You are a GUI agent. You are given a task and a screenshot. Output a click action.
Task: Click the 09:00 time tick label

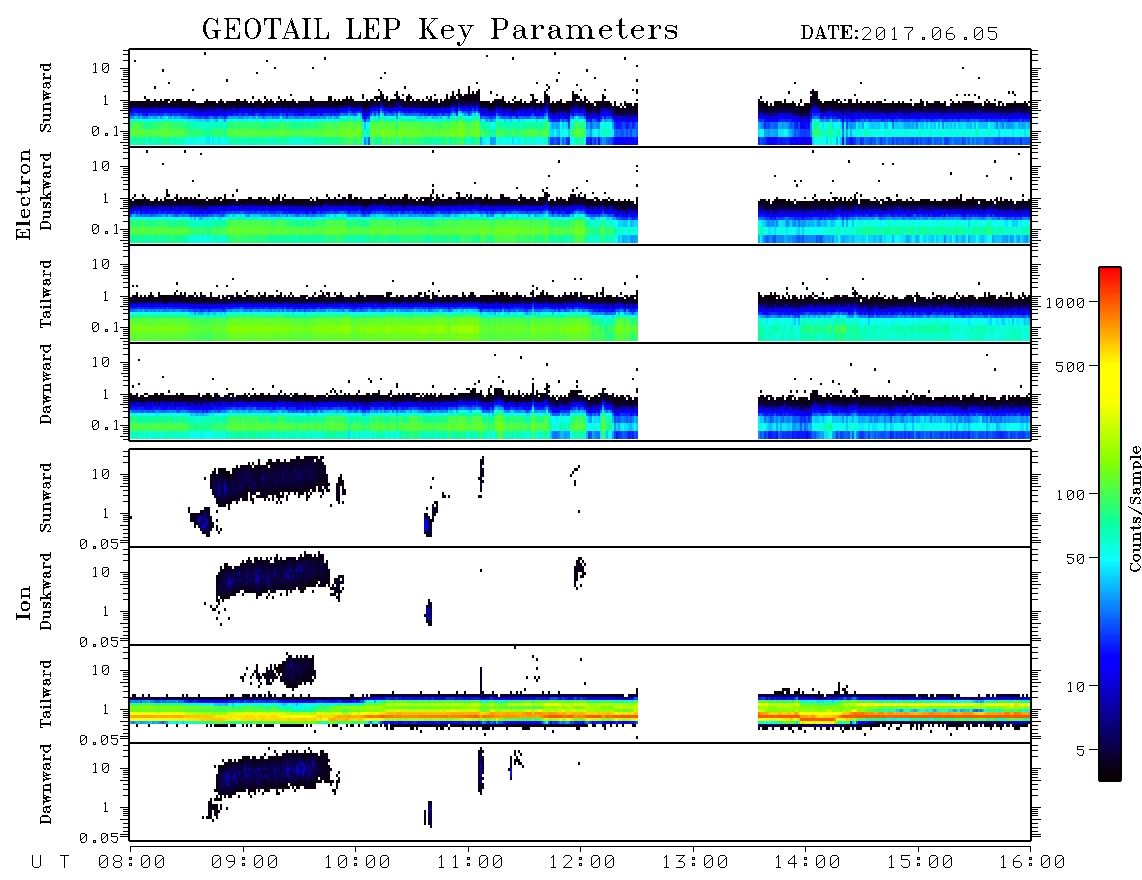click(x=245, y=863)
